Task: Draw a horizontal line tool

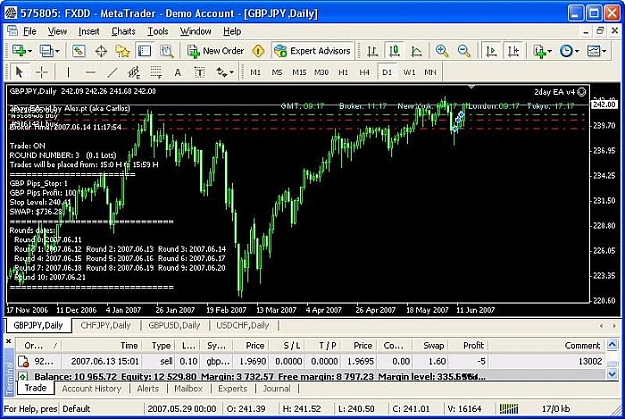Action: click(90, 72)
